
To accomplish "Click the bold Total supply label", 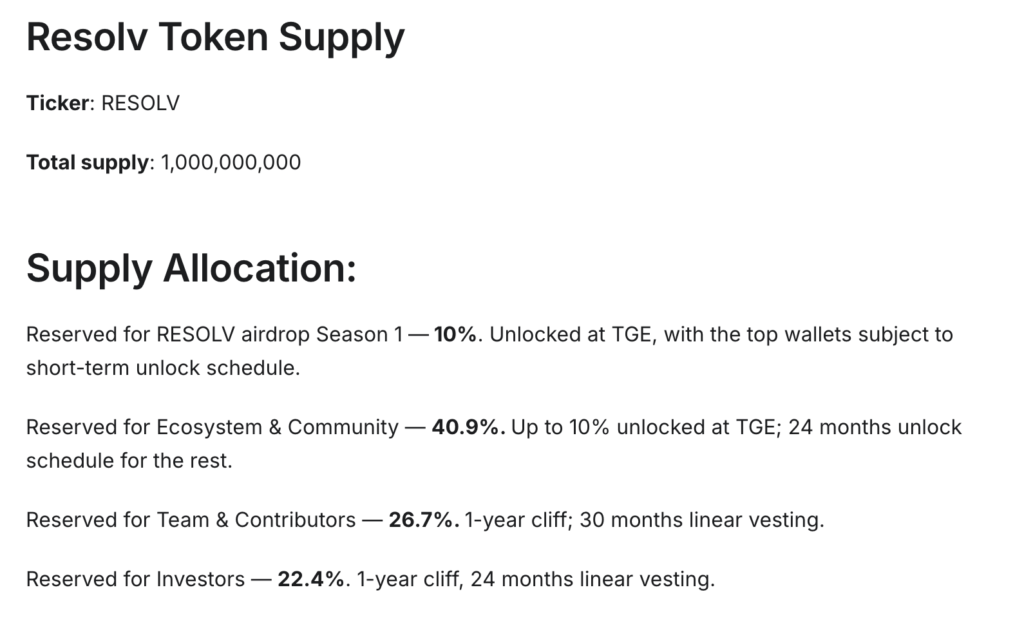I will click(x=88, y=163).
